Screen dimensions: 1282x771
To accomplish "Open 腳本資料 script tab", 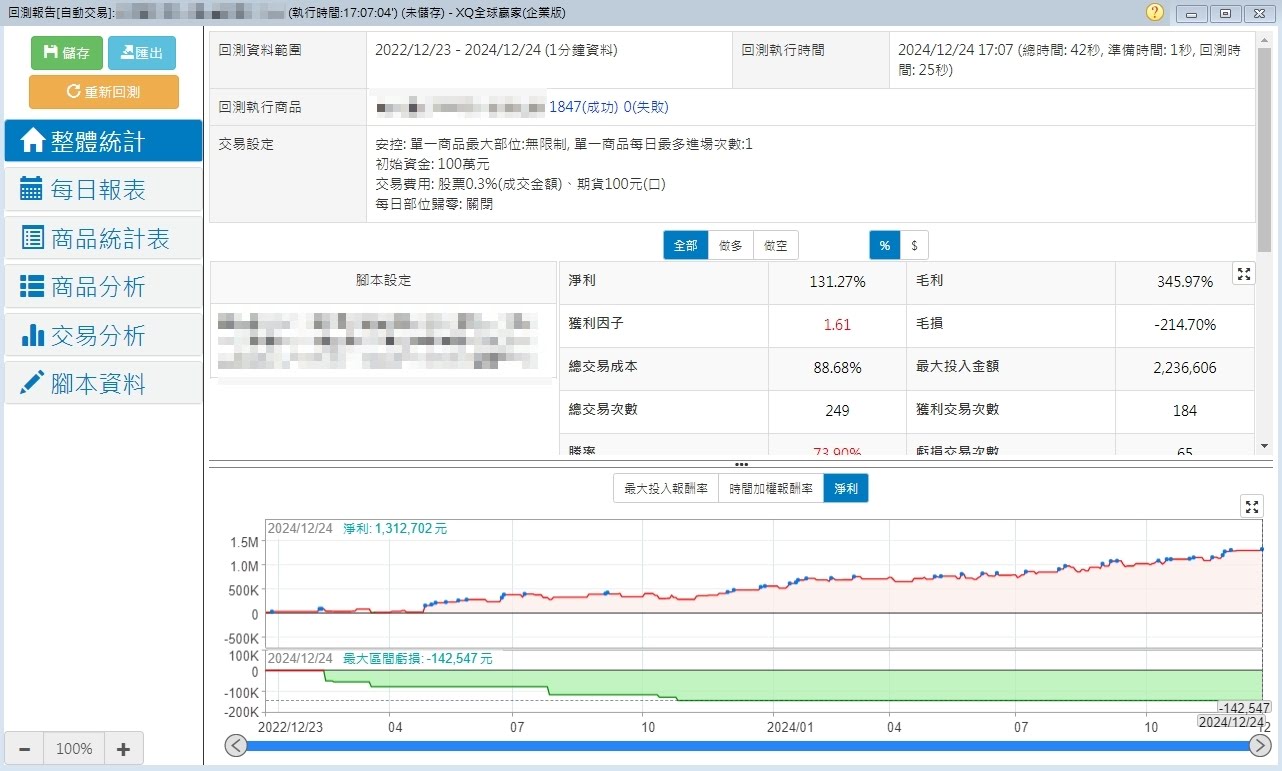I will (103, 384).
